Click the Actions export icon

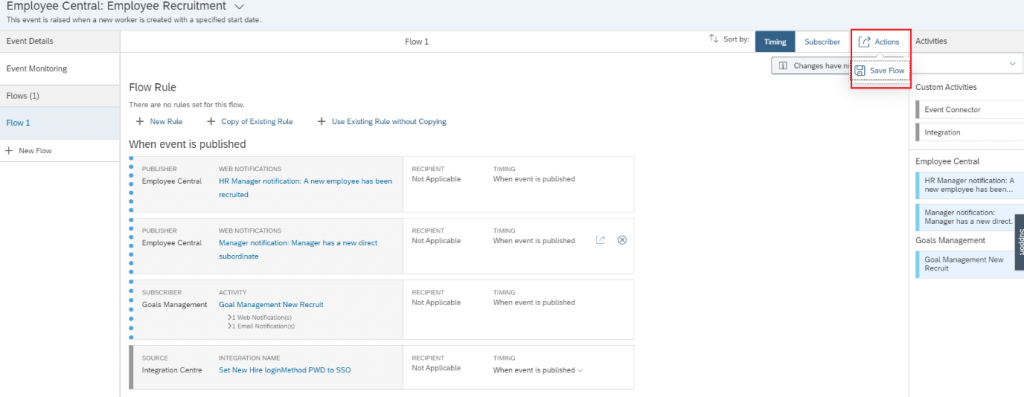tap(864, 42)
